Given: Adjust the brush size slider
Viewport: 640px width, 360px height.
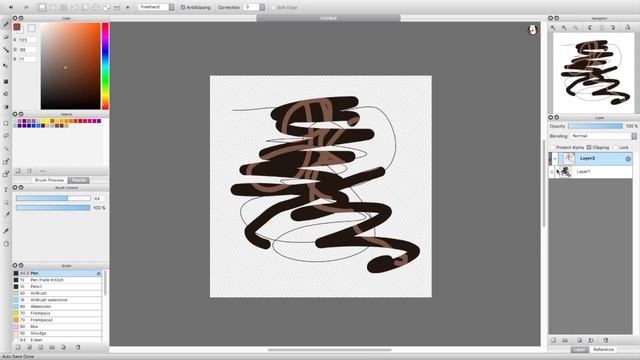Looking at the screenshot, I should point(53,198).
